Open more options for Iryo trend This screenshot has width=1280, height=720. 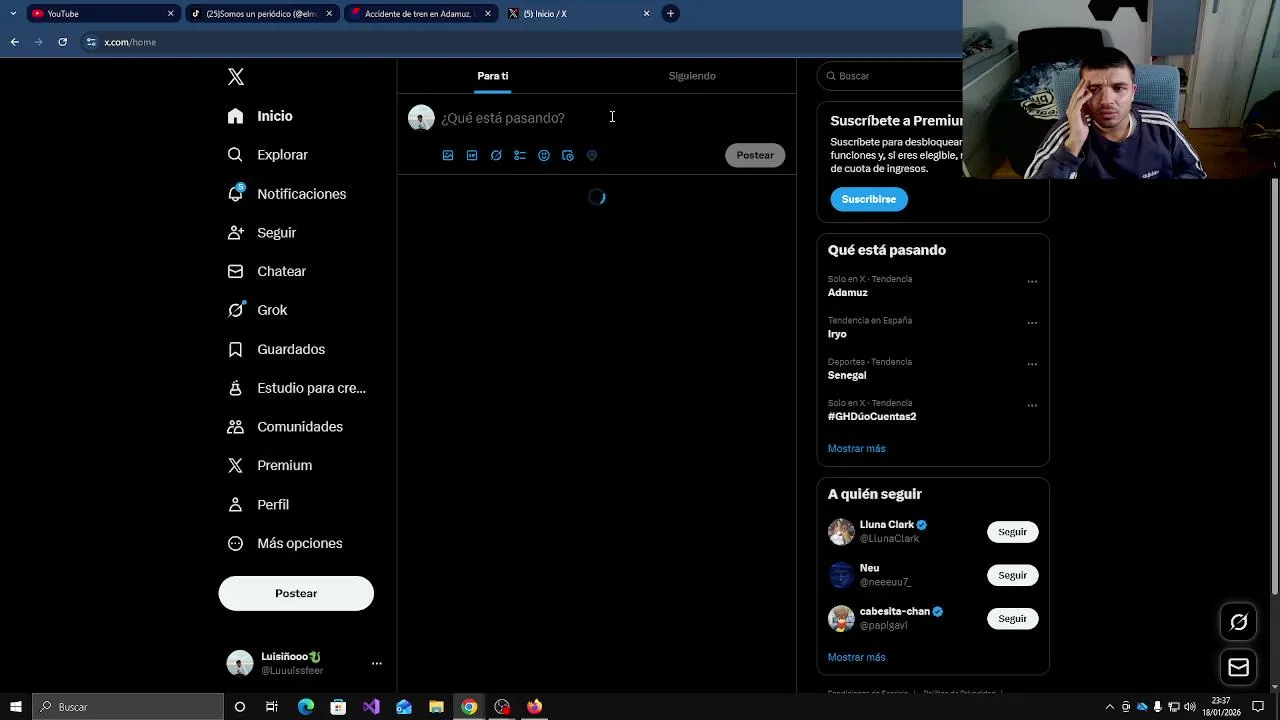1032,323
